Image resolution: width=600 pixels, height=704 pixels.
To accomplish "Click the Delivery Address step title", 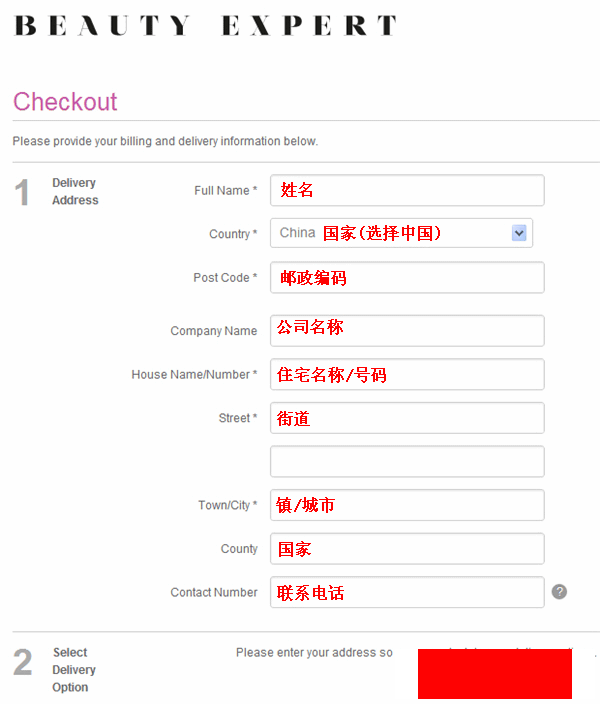I will (x=75, y=192).
